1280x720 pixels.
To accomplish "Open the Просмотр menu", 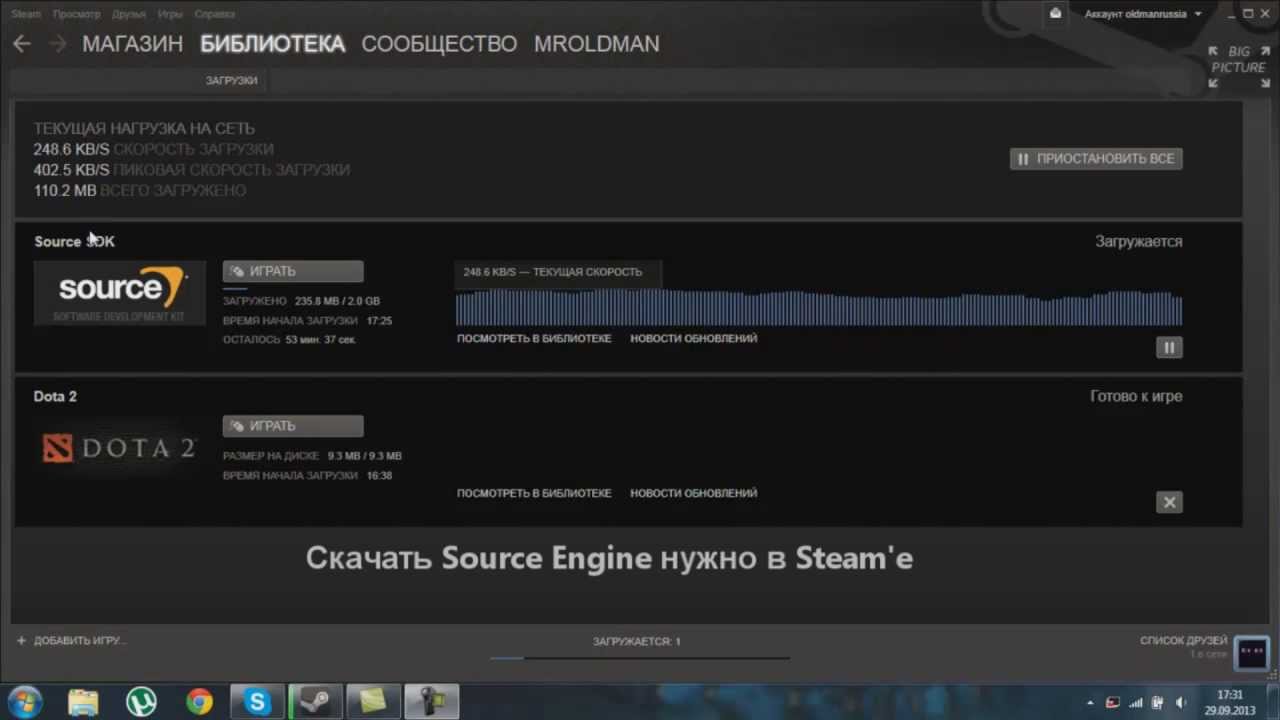I will [x=77, y=14].
